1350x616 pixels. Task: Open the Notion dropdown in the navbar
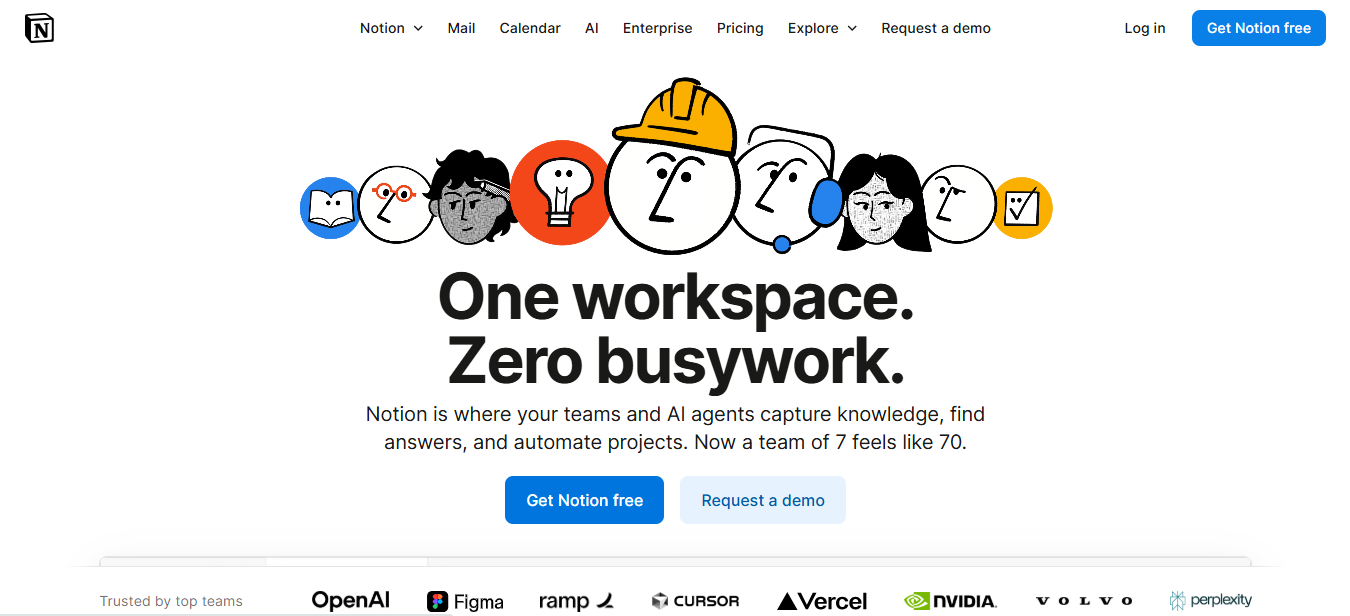(390, 28)
